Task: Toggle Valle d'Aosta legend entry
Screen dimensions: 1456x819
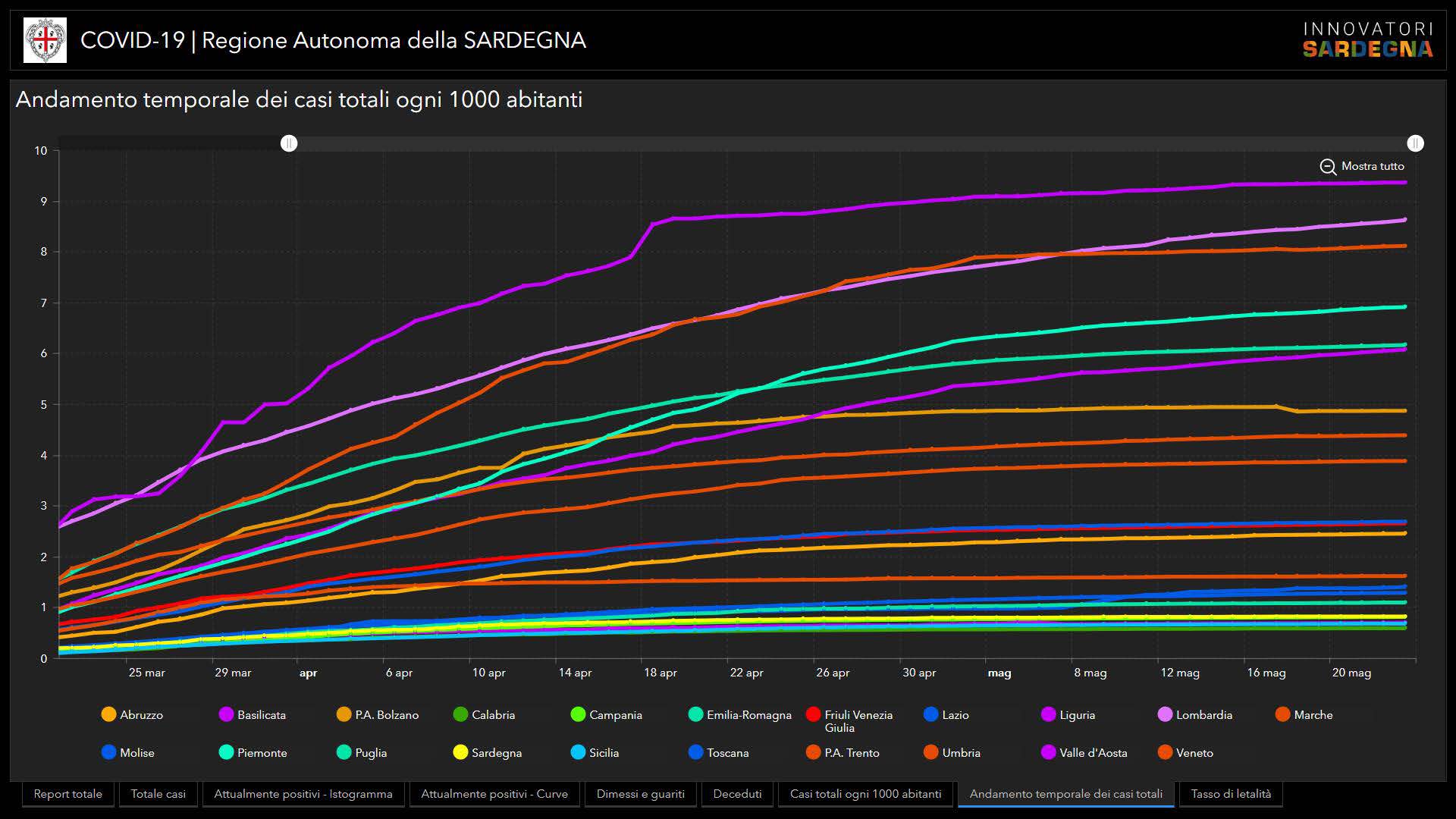Action: [x=1049, y=752]
